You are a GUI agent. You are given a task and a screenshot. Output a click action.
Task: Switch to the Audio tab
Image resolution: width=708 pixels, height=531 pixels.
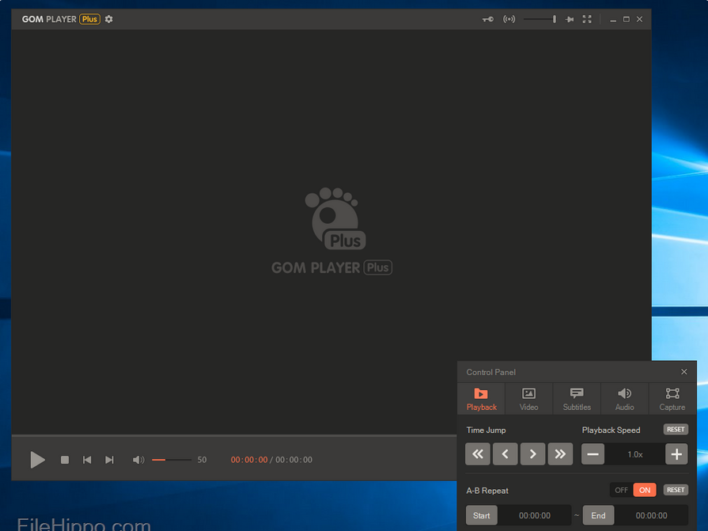pos(624,399)
